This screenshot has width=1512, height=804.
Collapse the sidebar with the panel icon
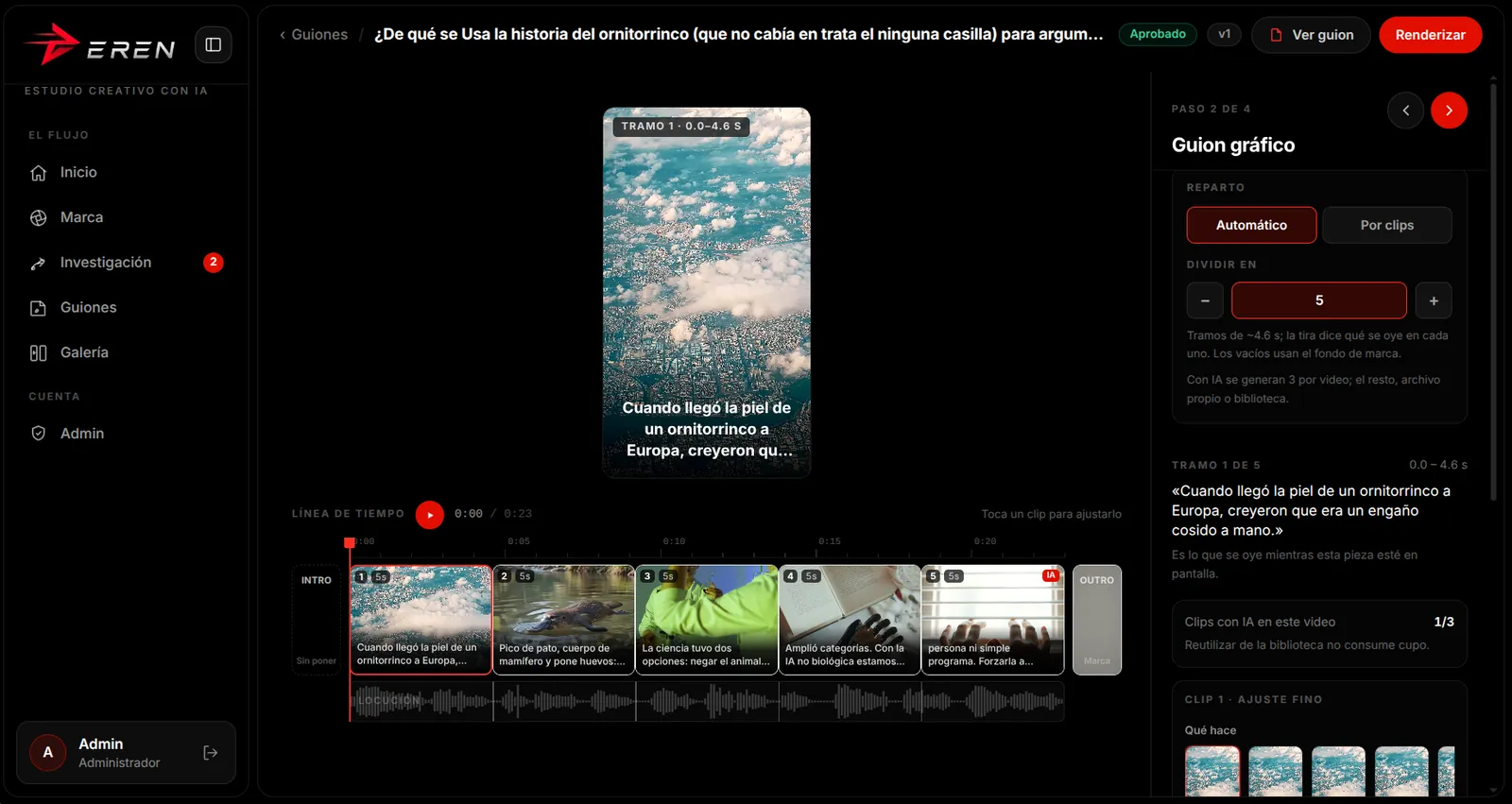(x=214, y=44)
